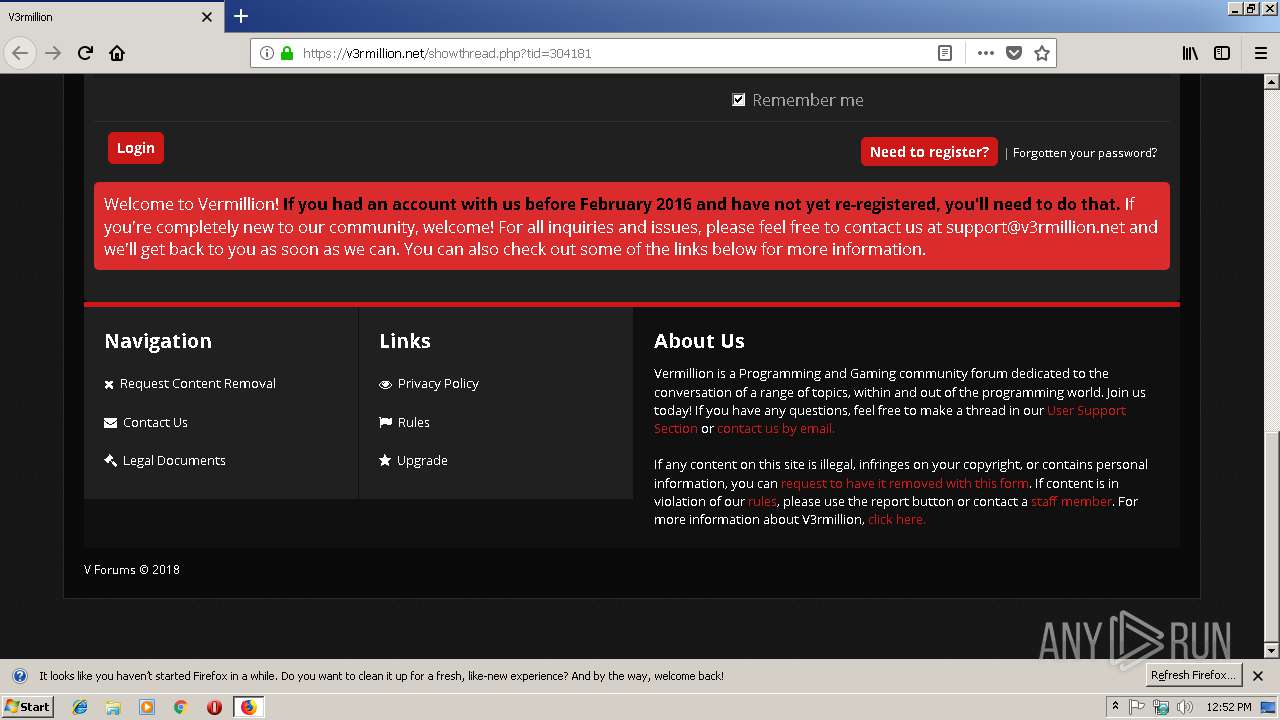This screenshot has width=1280, height=720.
Task: Click the envelope icon beside Contact Us
Action: [110, 423]
